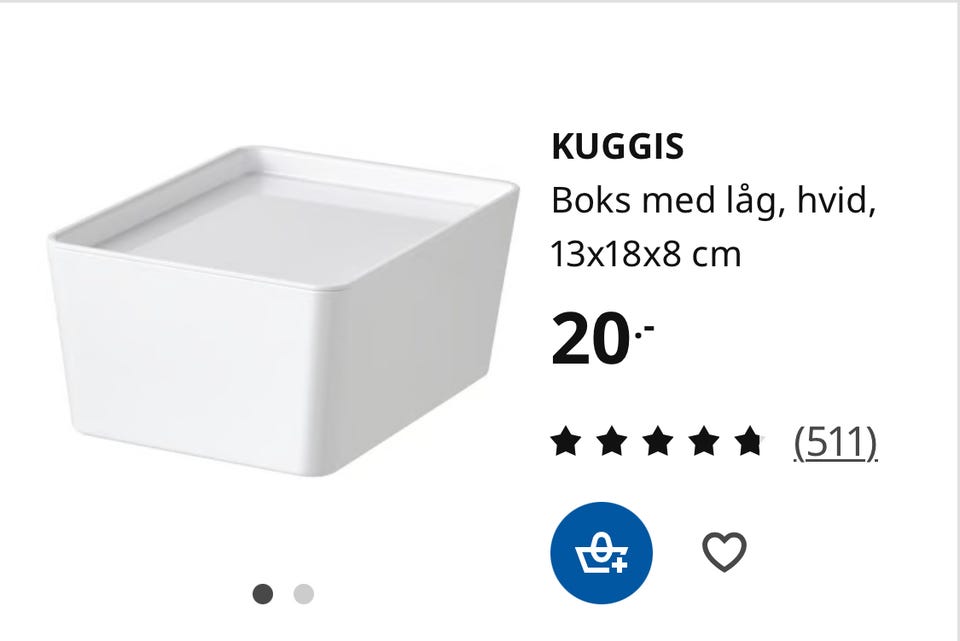
Task: Click the partially filled fifth rating star
Action: click(749, 442)
